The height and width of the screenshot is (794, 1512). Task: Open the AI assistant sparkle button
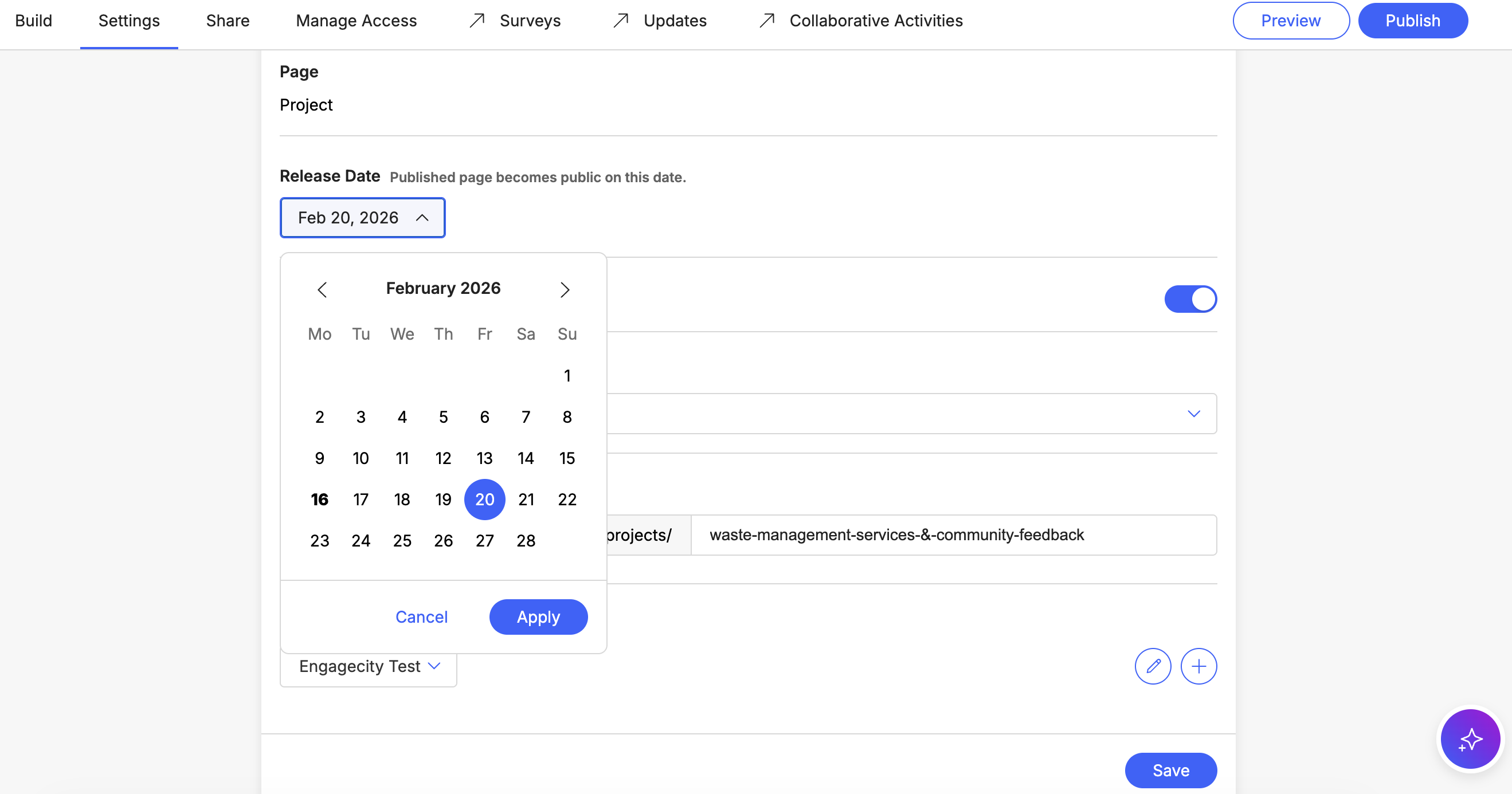1470,739
